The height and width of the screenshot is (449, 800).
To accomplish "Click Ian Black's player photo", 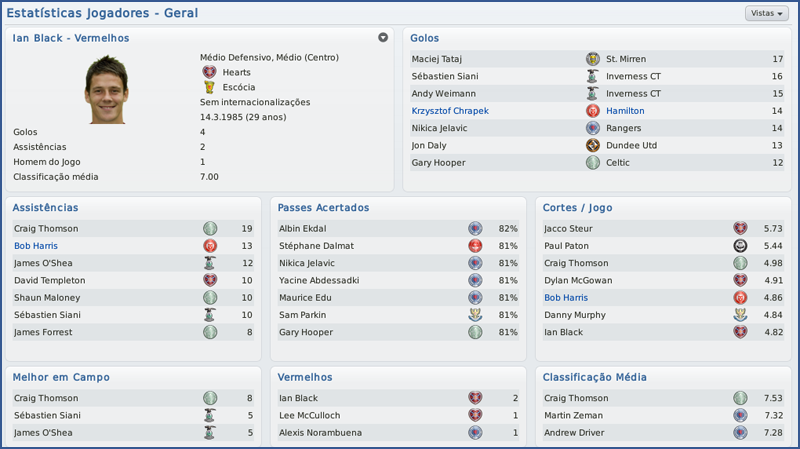I will pos(105,89).
